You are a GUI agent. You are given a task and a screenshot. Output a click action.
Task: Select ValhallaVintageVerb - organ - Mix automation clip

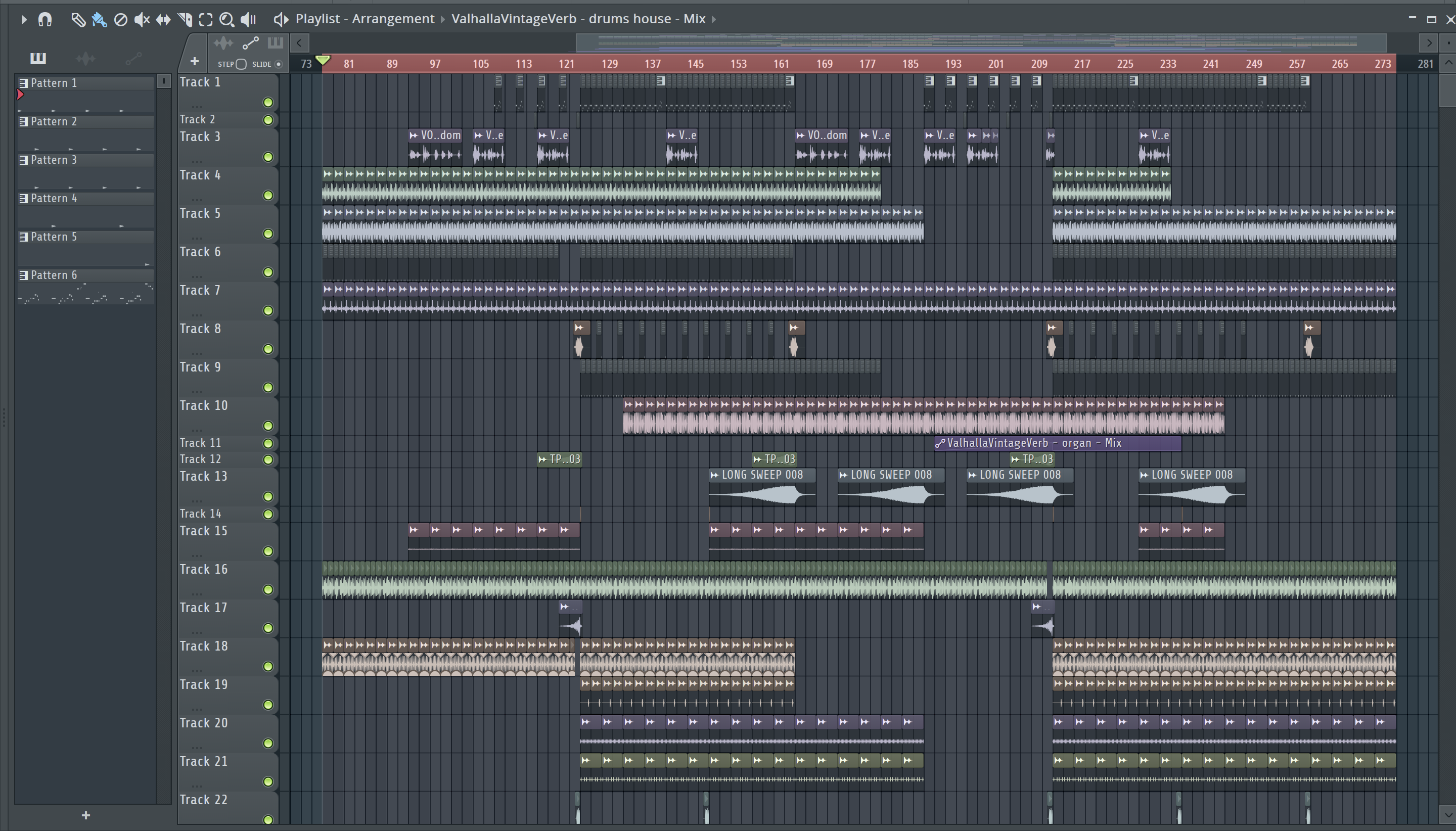pyautogui.click(x=1058, y=443)
